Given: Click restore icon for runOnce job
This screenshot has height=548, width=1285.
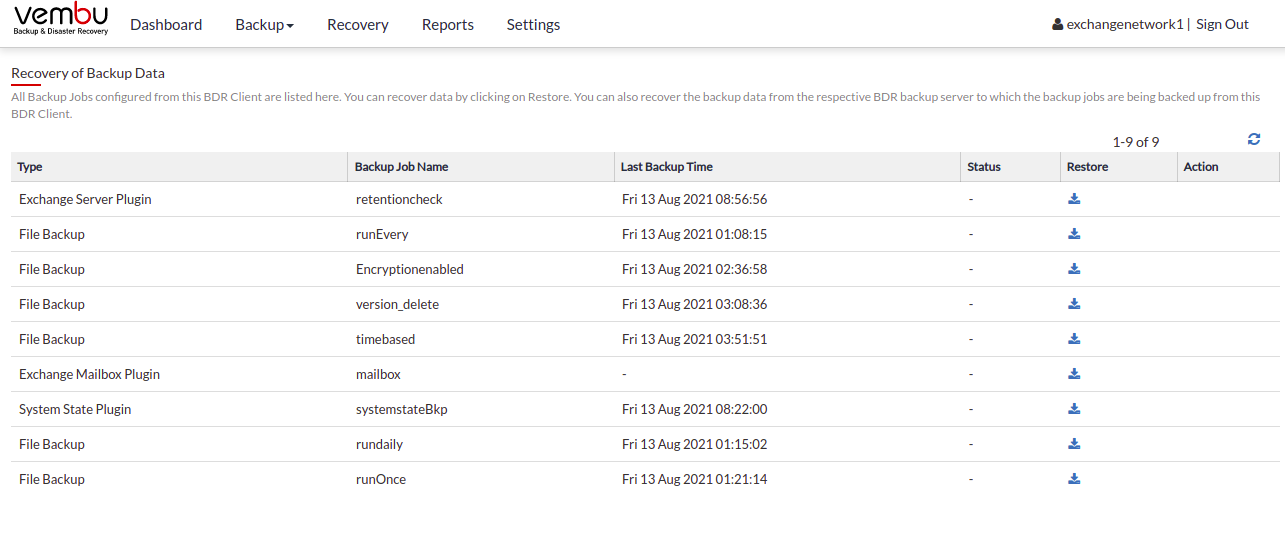Looking at the screenshot, I should [1074, 479].
